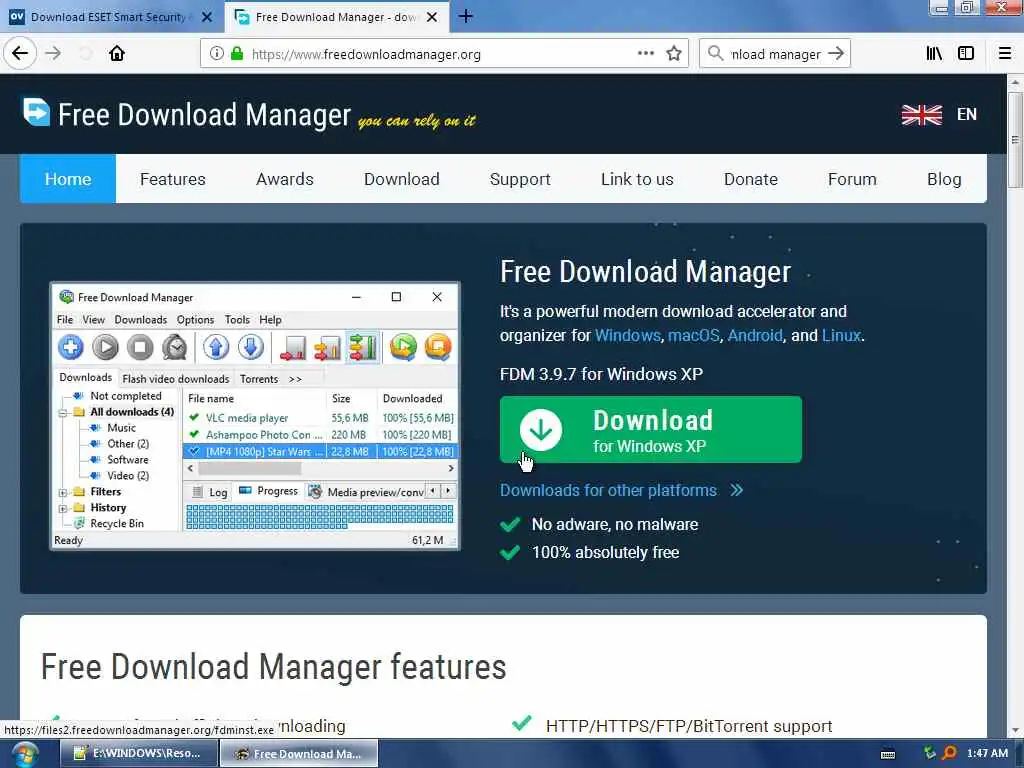The height and width of the screenshot is (768, 1024).
Task: Close the ESET Smart Security tab
Action: pos(207,17)
